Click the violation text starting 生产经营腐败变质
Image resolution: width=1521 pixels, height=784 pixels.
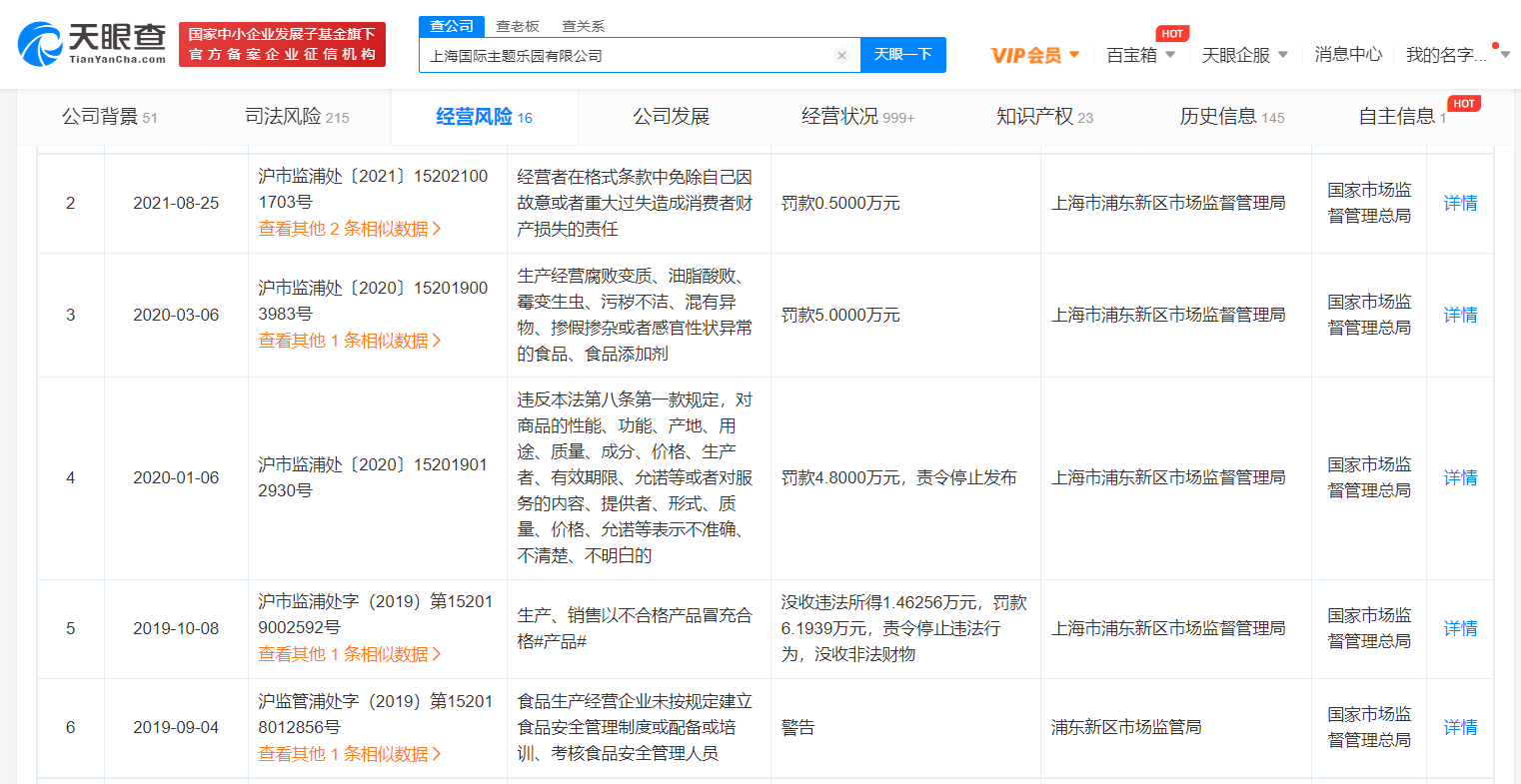pos(635,315)
